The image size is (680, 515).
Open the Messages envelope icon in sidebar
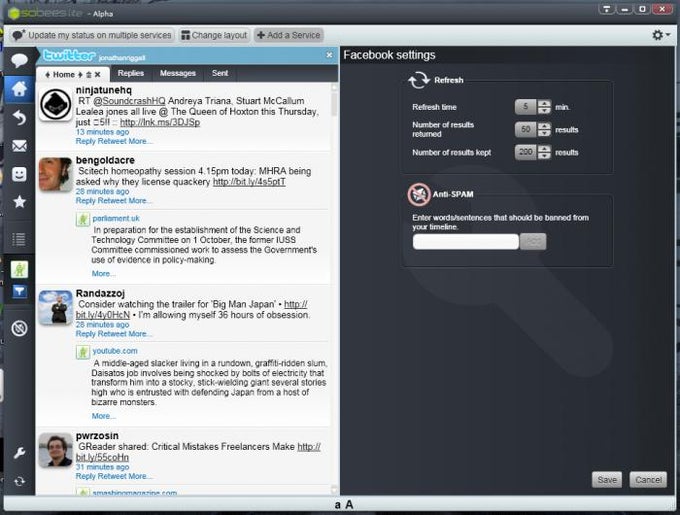coord(19,146)
